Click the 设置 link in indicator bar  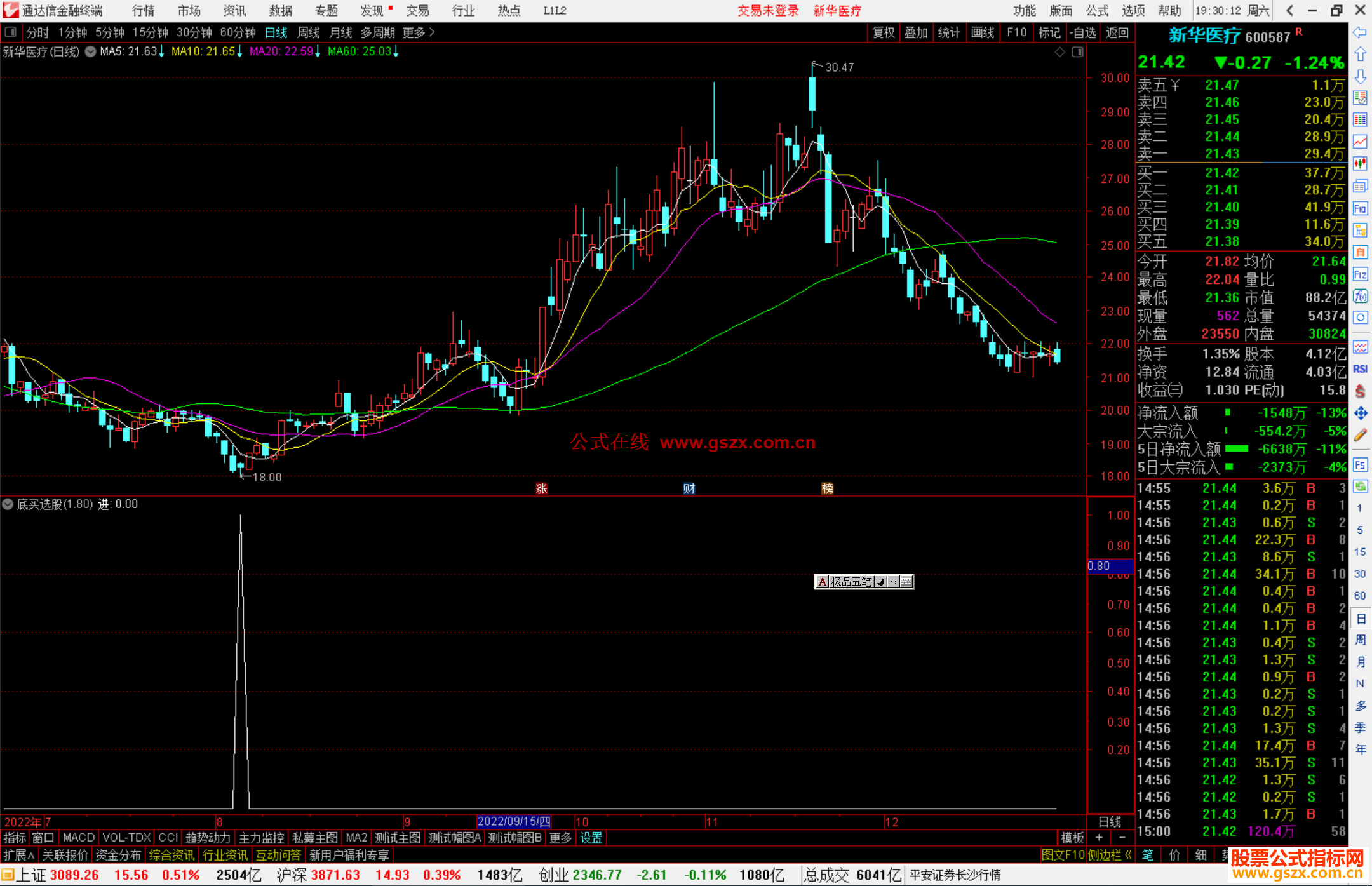coord(591,838)
